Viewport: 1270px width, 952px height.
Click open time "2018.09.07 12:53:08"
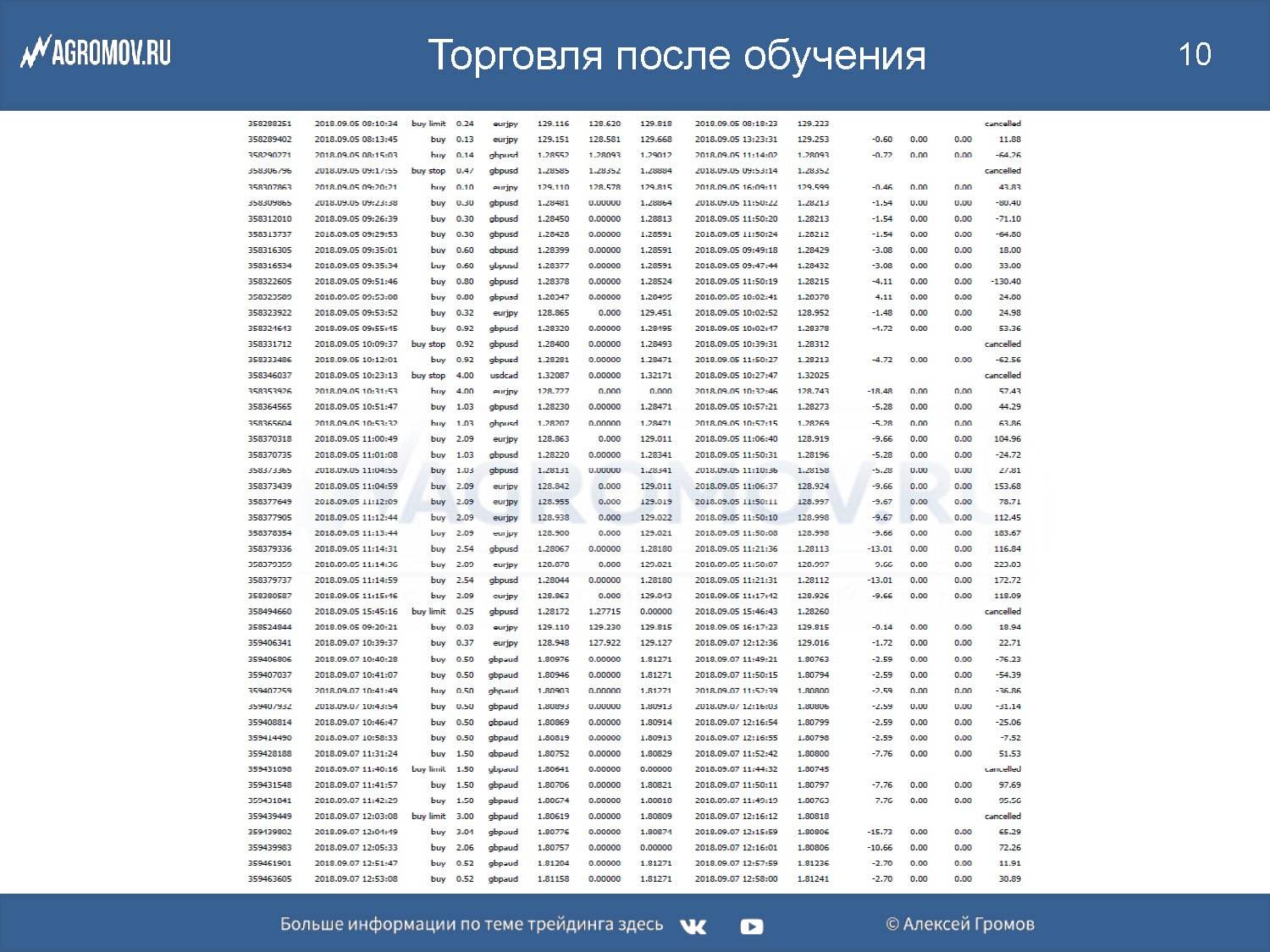(x=356, y=879)
